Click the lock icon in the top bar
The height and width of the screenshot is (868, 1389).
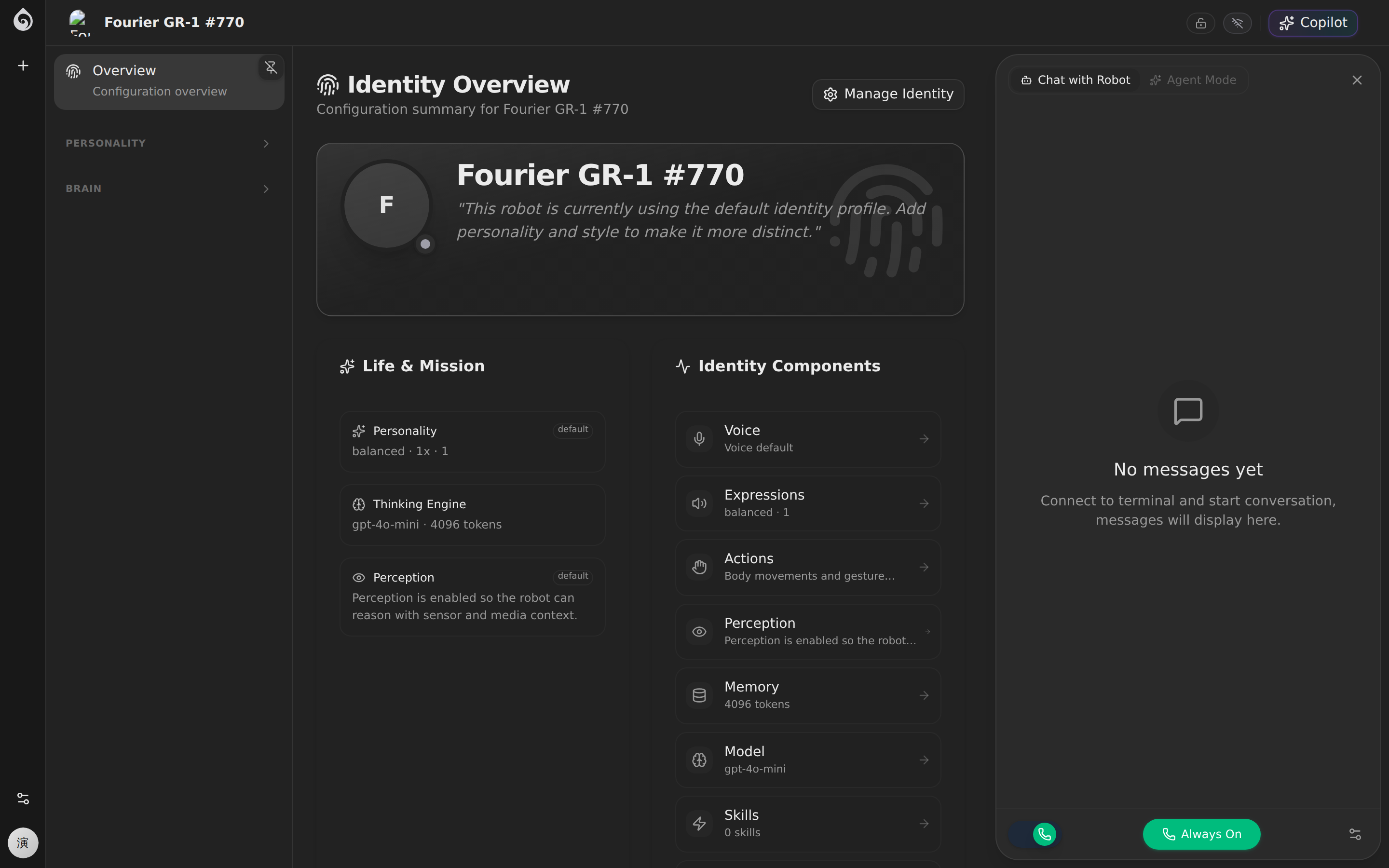[x=1201, y=23]
